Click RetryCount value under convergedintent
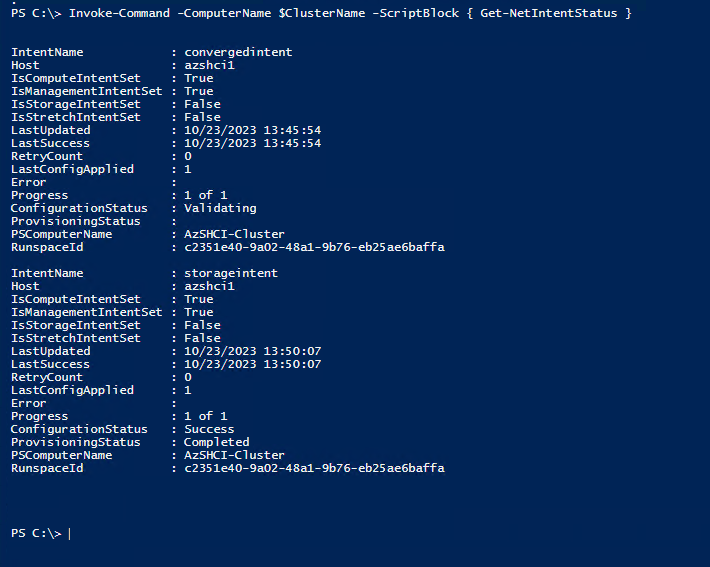710x567 pixels. (x=187, y=156)
